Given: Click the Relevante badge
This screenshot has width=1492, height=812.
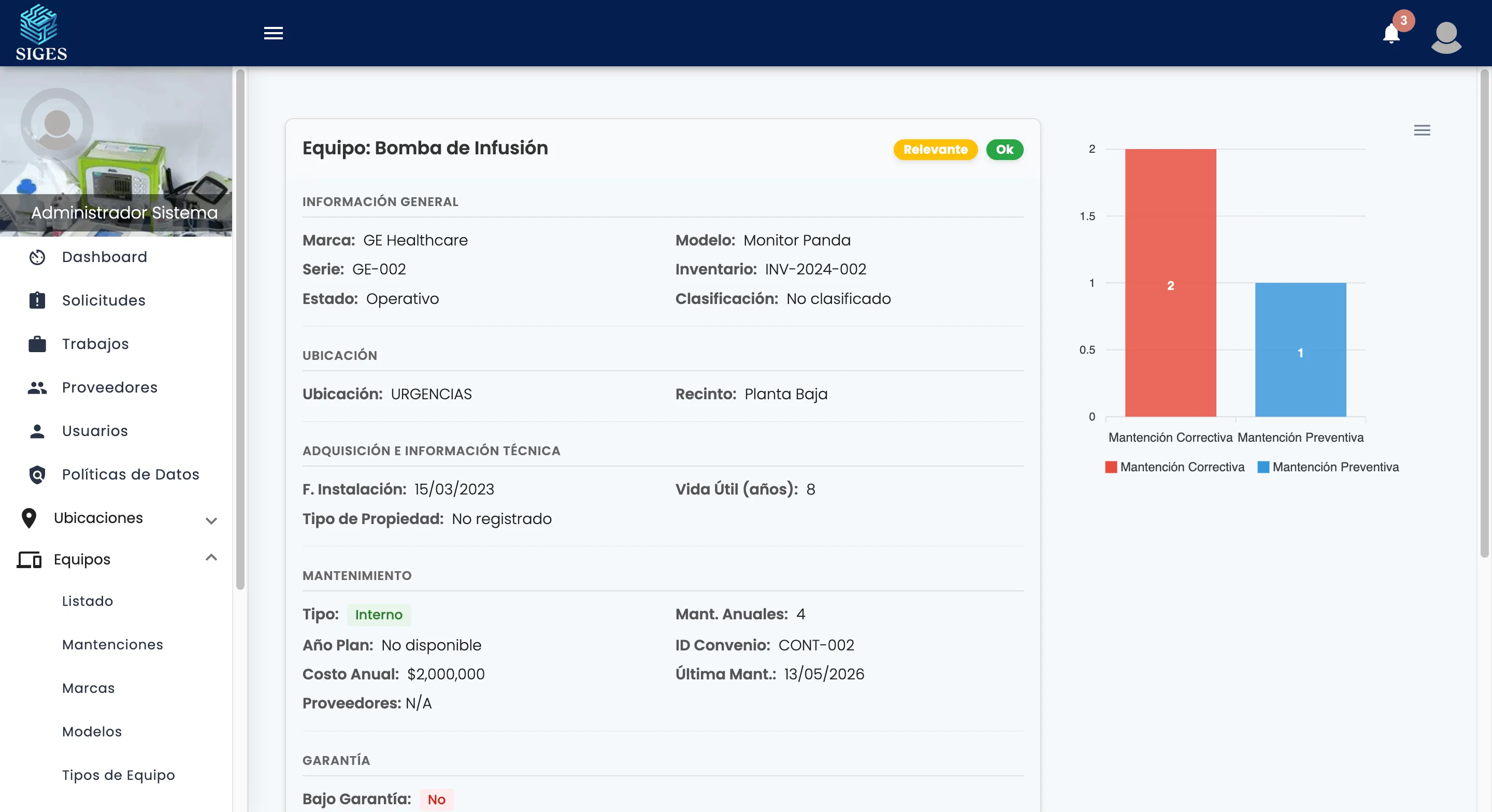Looking at the screenshot, I should pyautogui.click(x=936, y=150).
